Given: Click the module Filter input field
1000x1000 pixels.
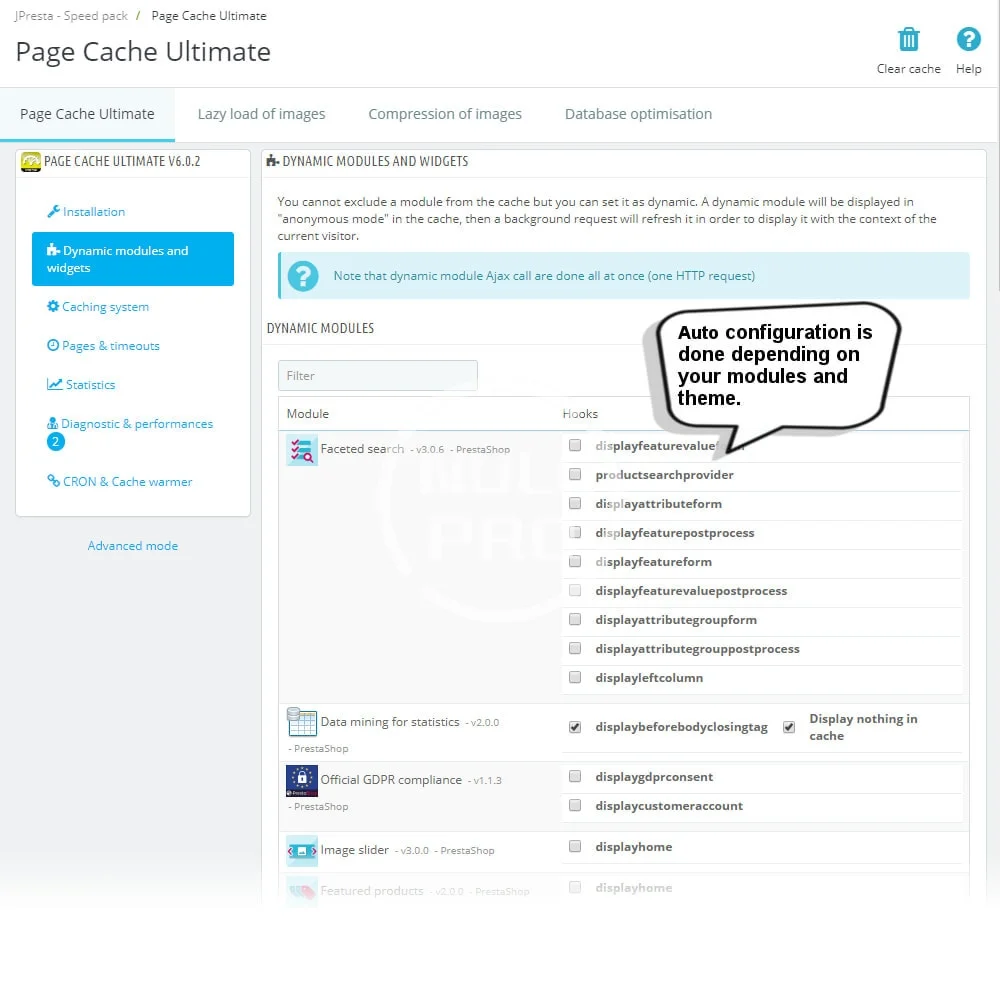Looking at the screenshot, I should pos(377,376).
